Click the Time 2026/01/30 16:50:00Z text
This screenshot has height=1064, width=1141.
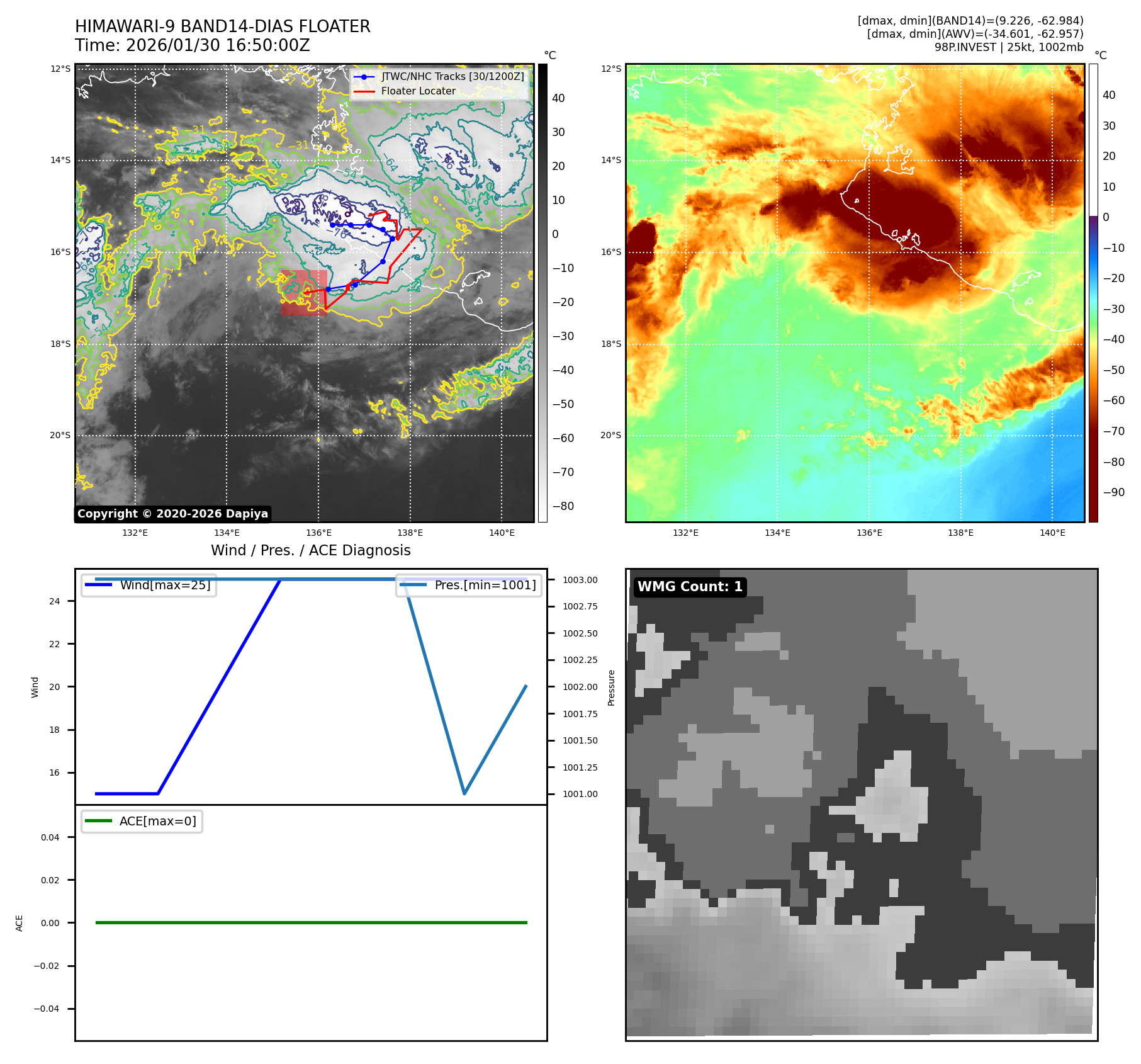tap(192, 45)
